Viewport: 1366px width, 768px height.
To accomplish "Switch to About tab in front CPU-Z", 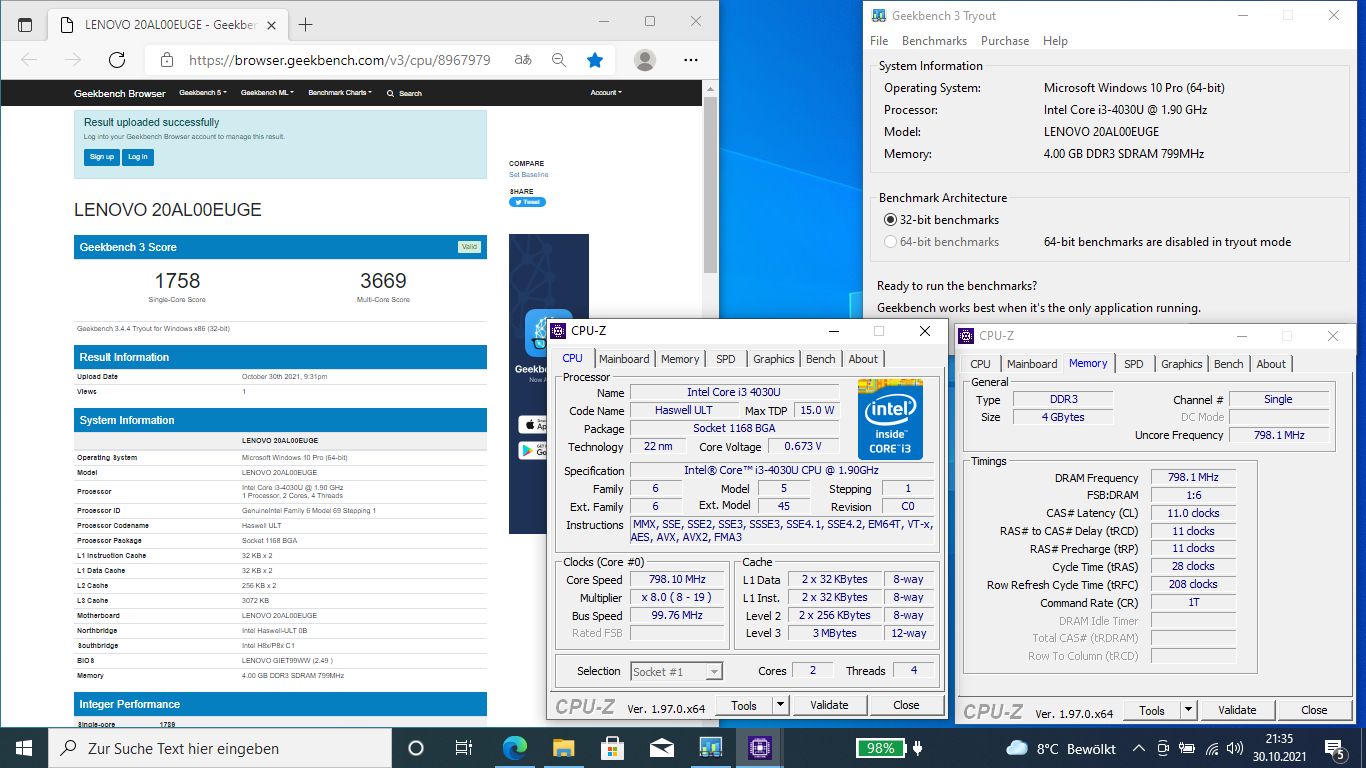I will coord(863,359).
